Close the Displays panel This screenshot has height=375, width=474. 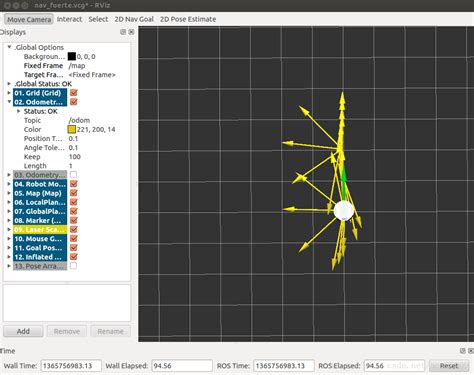point(131,32)
